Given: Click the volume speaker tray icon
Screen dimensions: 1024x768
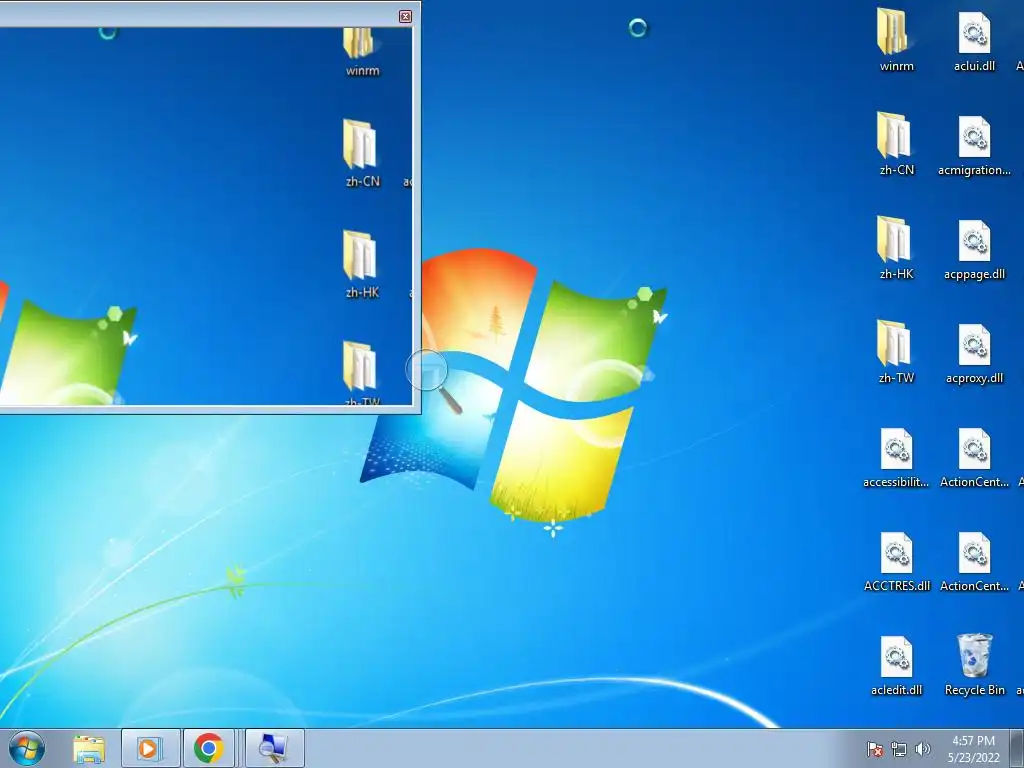Looking at the screenshot, I should (922, 749).
